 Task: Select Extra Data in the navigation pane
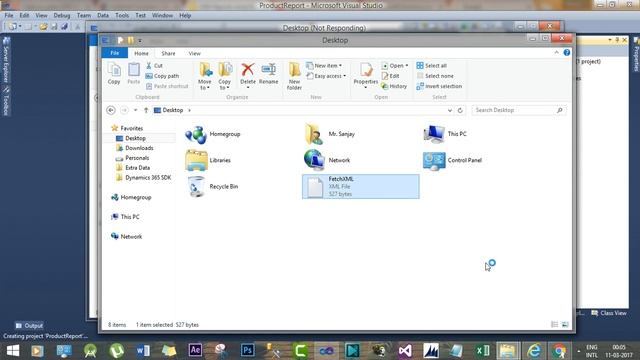click(137, 168)
